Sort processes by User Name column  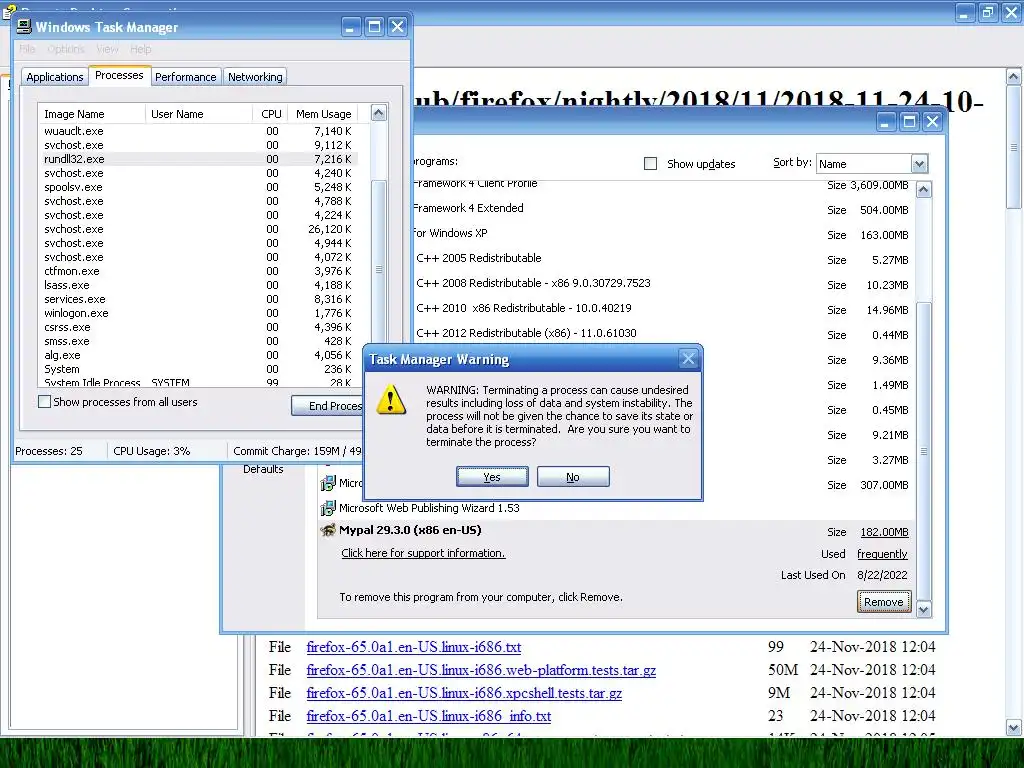[x=199, y=114]
